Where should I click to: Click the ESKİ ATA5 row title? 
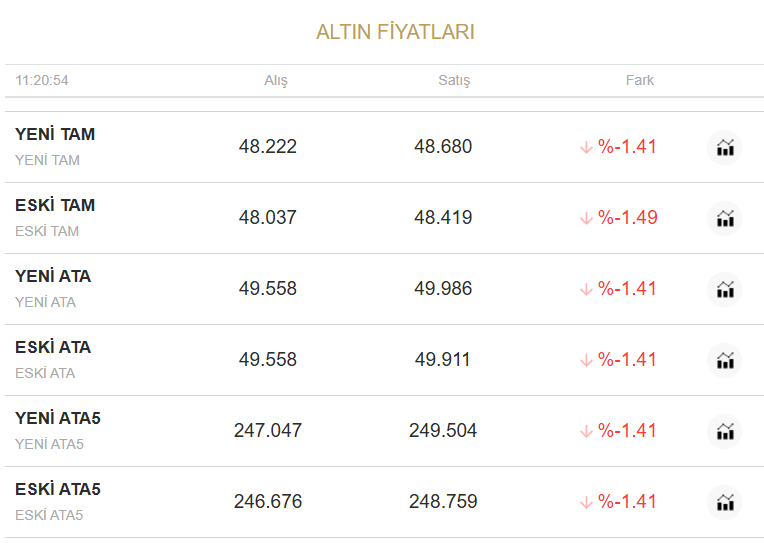[x=58, y=489]
